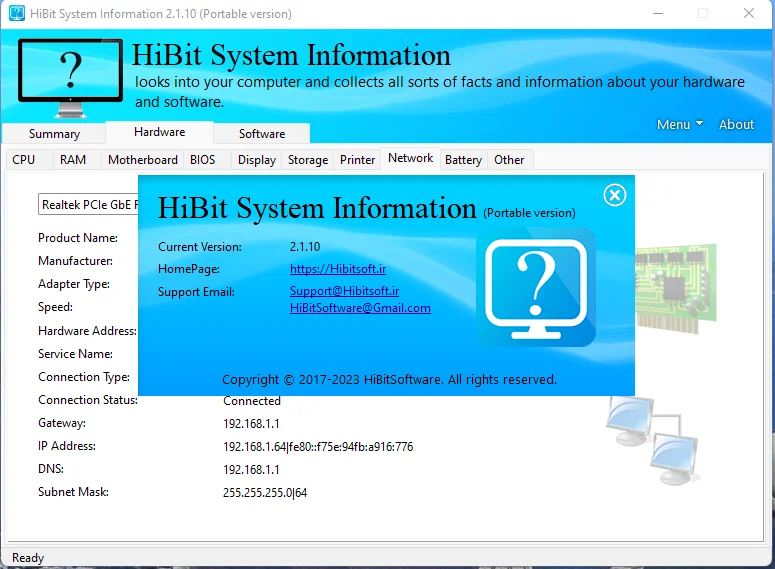Click the Connection Type label
This screenshot has height=569, width=775.
click(84, 377)
